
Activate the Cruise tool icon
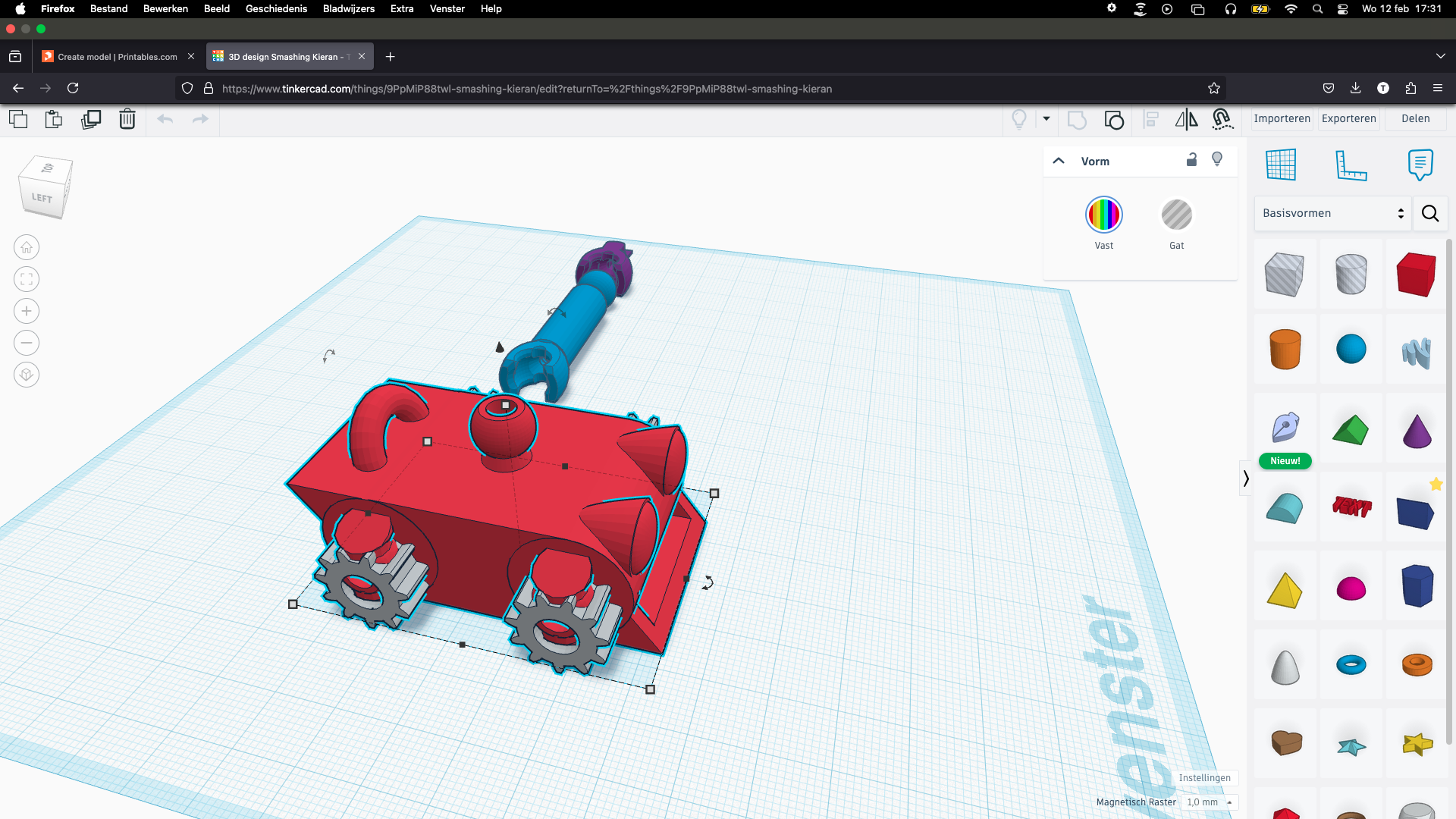[1222, 119]
